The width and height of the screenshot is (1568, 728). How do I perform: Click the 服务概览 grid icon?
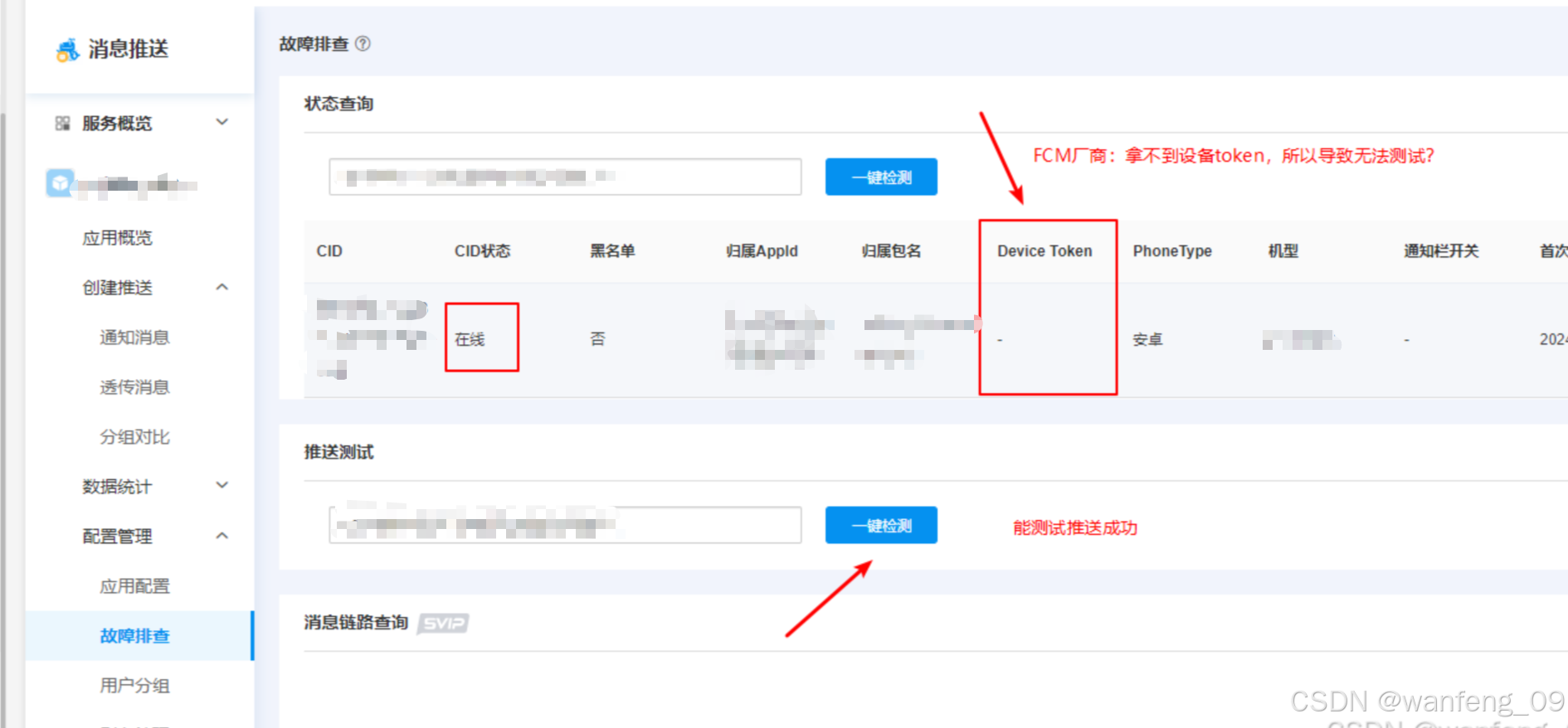[x=62, y=124]
